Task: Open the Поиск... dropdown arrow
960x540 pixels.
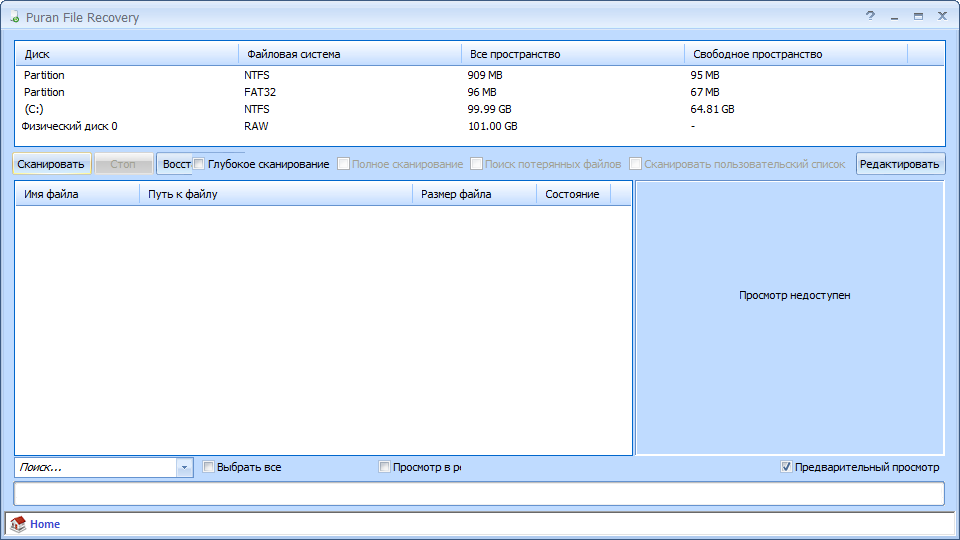Action: [184, 468]
